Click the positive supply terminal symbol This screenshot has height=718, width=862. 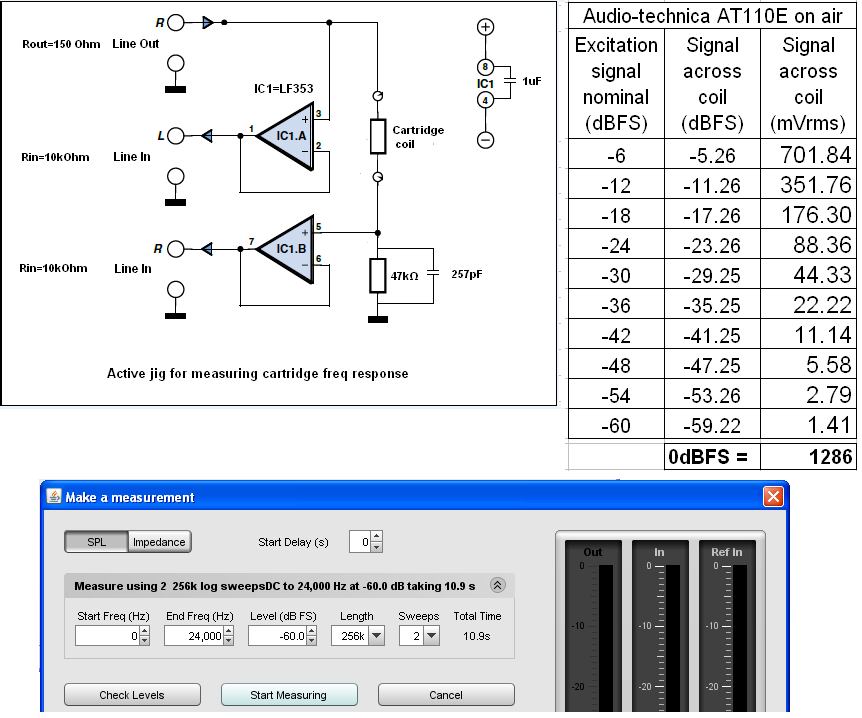pyautogui.click(x=485, y=27)
